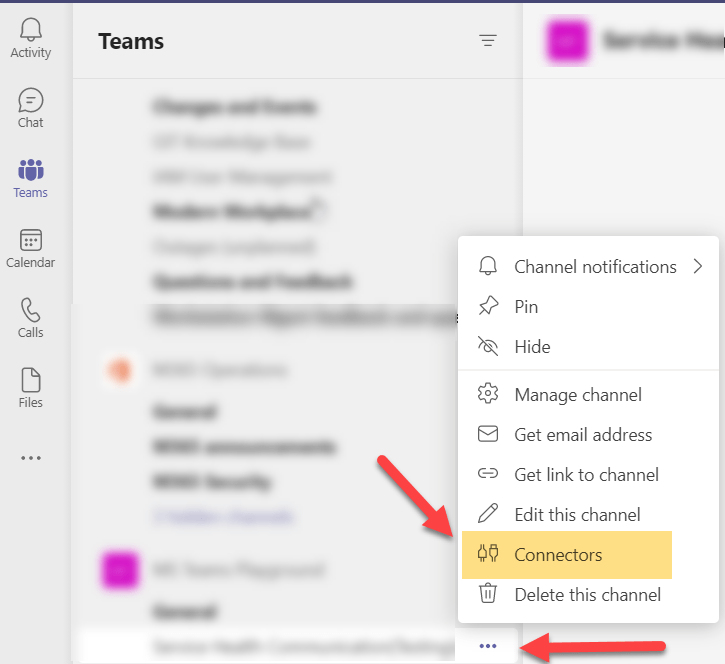Viewport: 725px width, 664px height.
Task: Open Chat from the left sidebar
Action: pyautogui.click(x=31, y=108)
